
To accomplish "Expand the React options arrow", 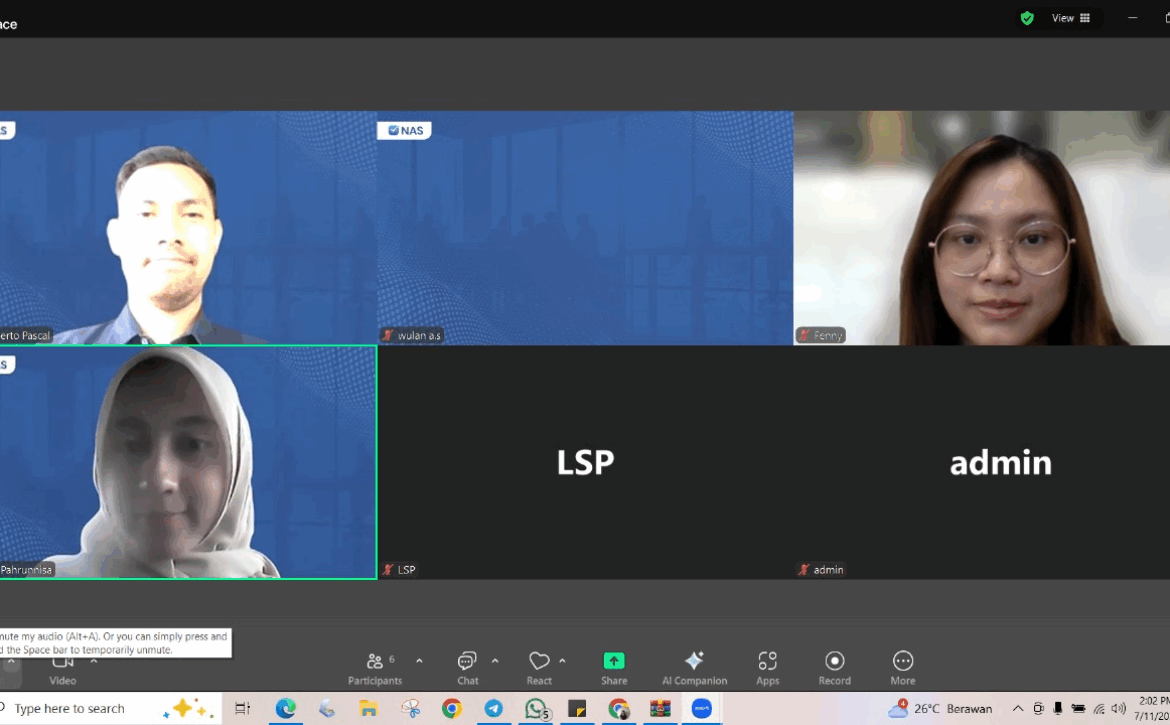I will coord(563,661).
